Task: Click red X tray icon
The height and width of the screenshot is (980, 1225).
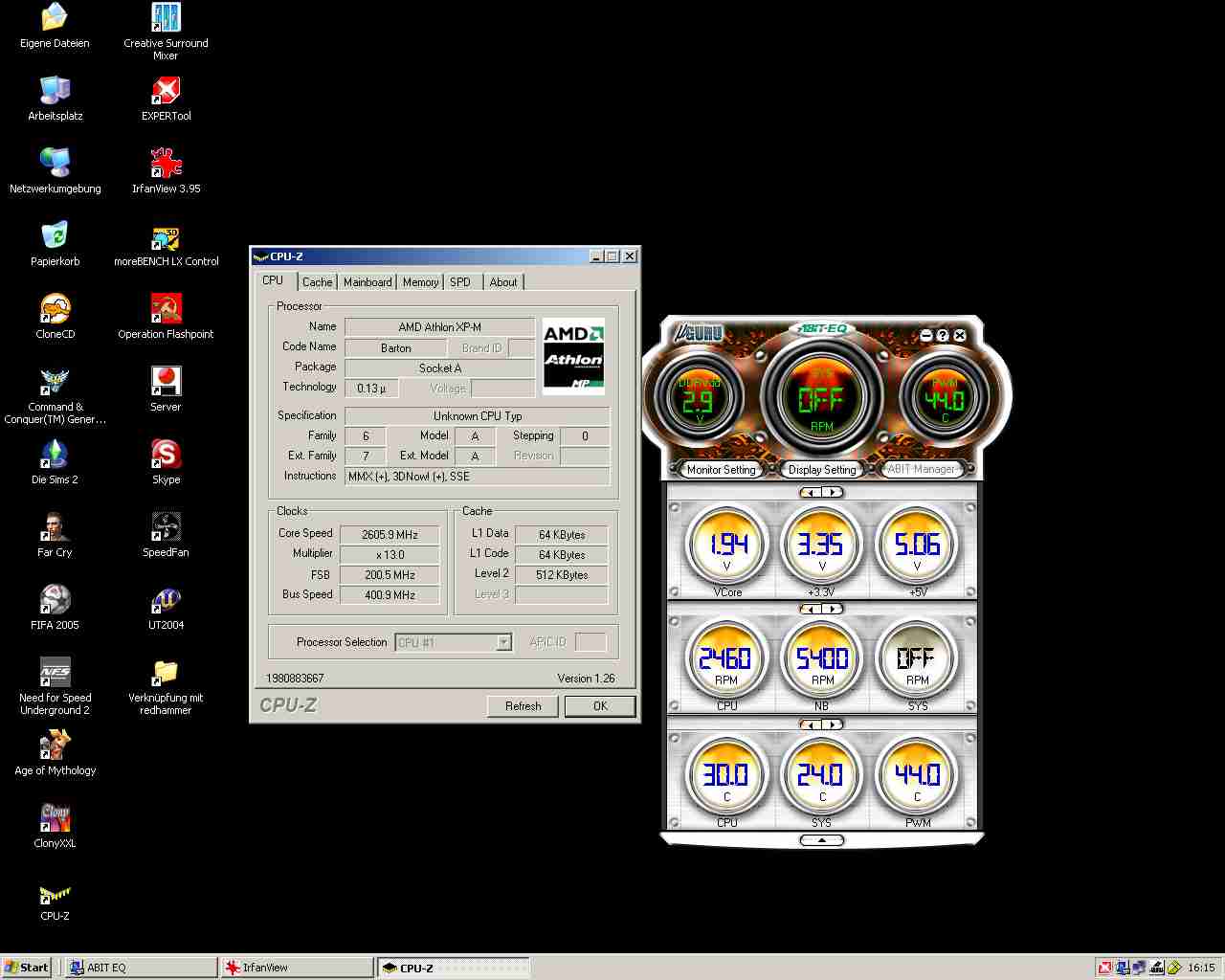Action: pos(1105,968)
